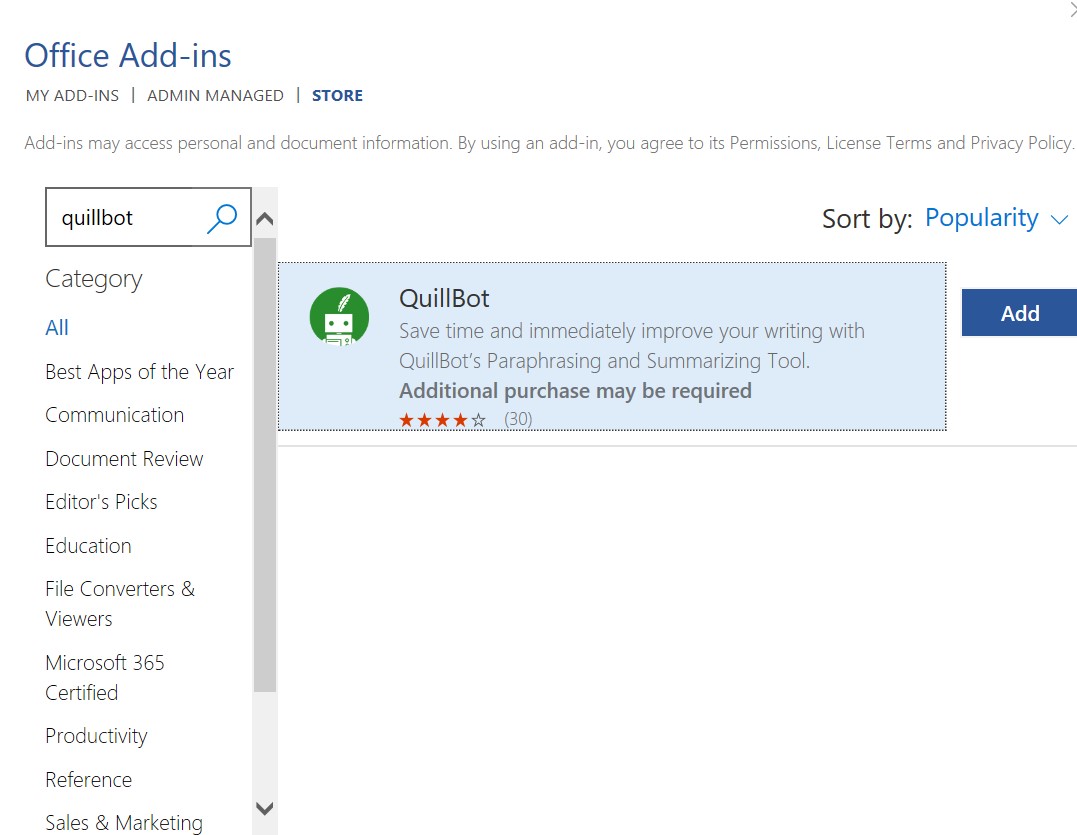The height and width of the screenshot is (835, 1077).
Task: Click the category list scrollbar thumb
Action: [x=264, y=465]
